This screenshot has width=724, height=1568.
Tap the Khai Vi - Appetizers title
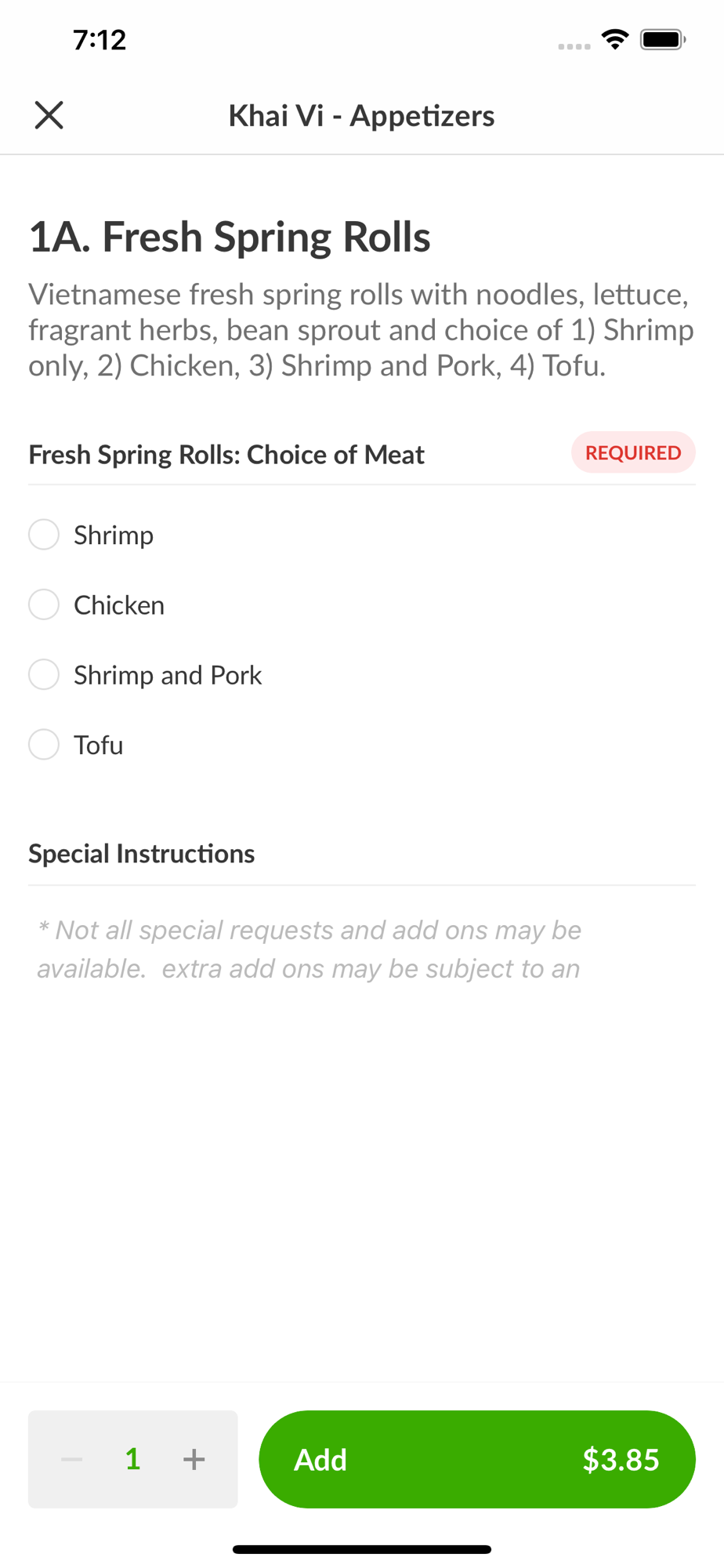361,116
